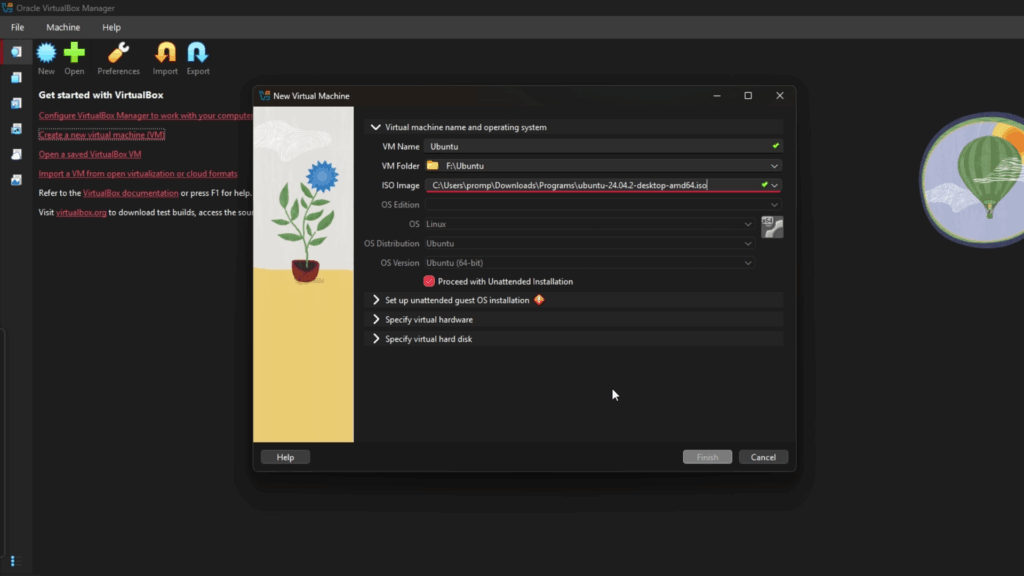Click the Cancel button in the dialog
Screen dimensions: 1024x576
tap(763, 457)
